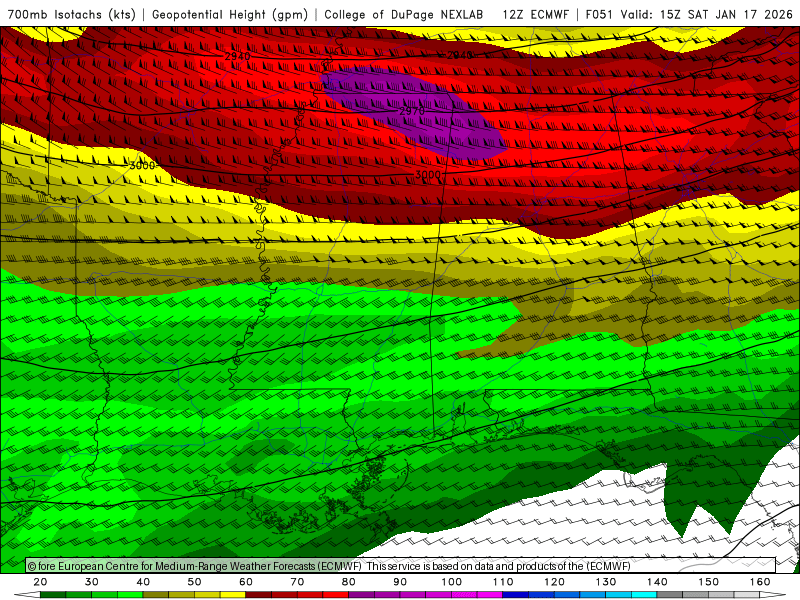Viewport: 800px width, 600px height.
Task: Click the 'Geopotential Height (gpm)' header label
Action: (230, 15)
